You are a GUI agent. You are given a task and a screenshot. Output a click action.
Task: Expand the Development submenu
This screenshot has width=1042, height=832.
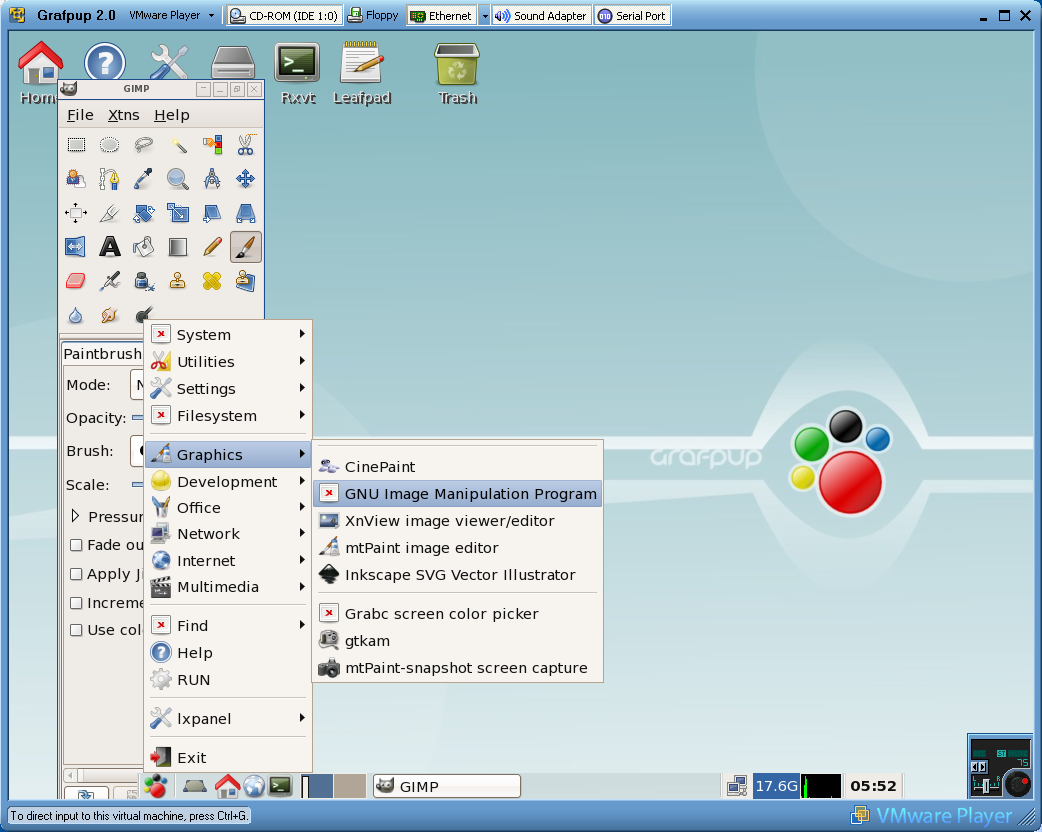coord(228,482)
